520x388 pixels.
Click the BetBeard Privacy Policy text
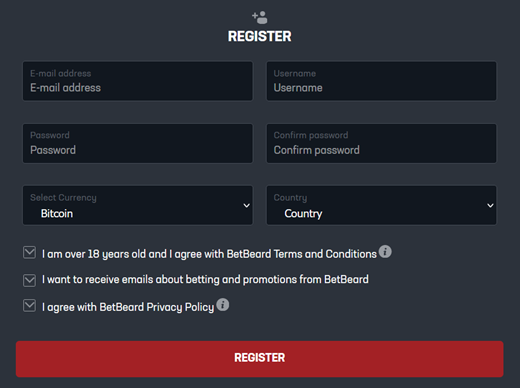point(157,307)
